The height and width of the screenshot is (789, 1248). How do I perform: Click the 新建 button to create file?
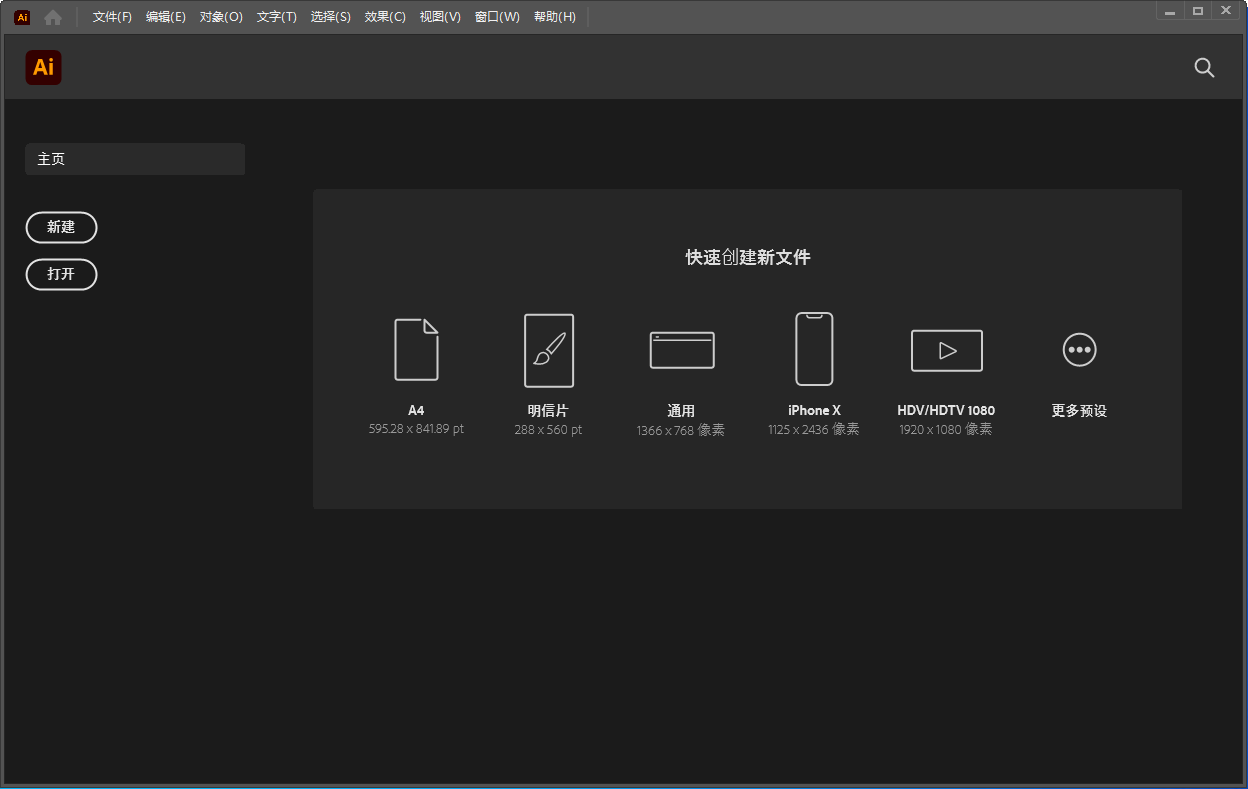(x=61, y=227)
